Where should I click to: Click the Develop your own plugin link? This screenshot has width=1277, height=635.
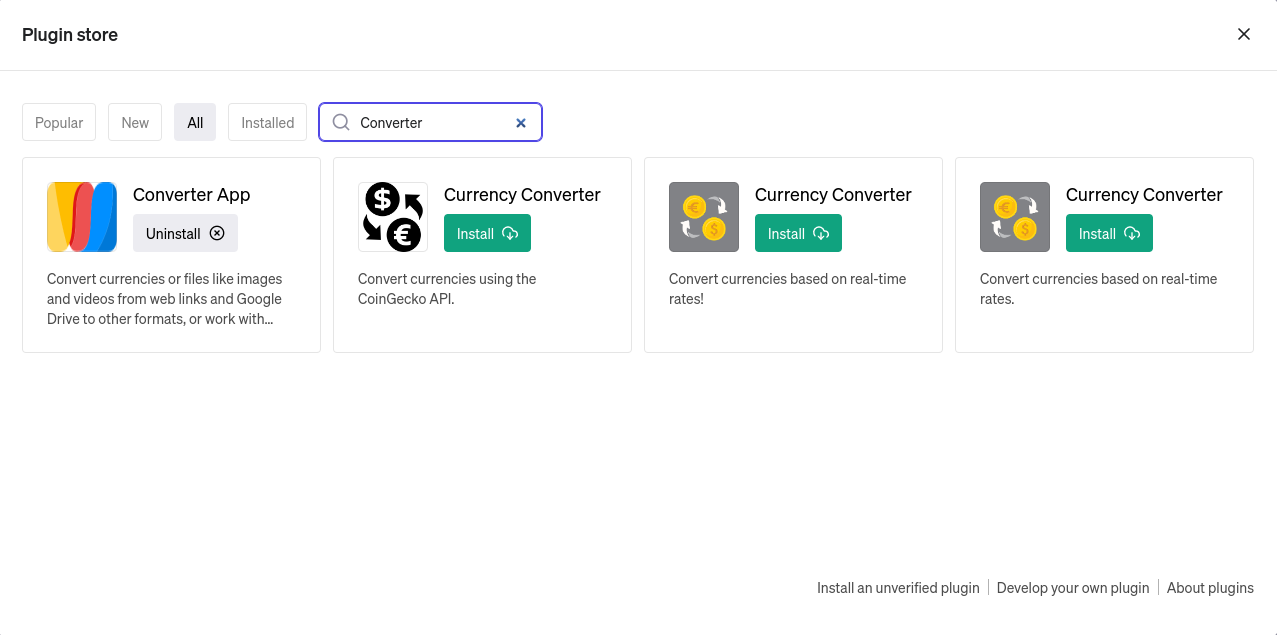(1072, 587)
